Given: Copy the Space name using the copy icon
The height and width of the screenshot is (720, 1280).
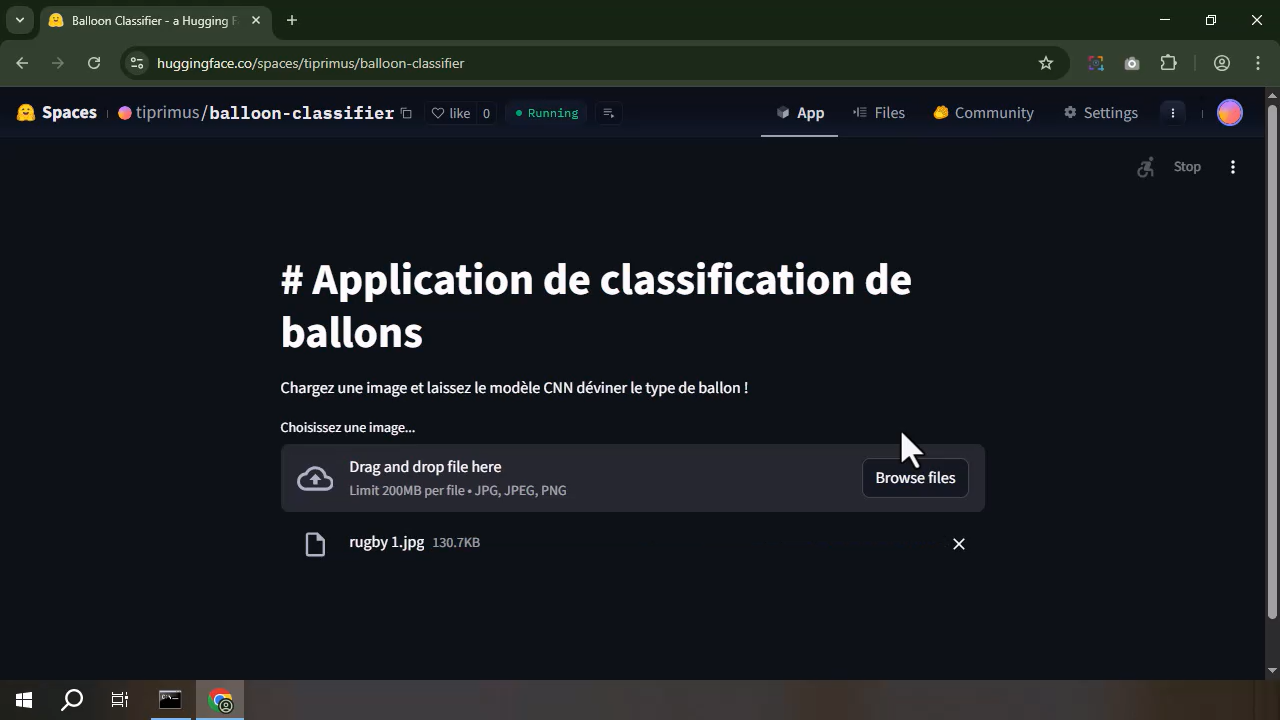Looking at the screenshot, I should click(x=405, y=113).
